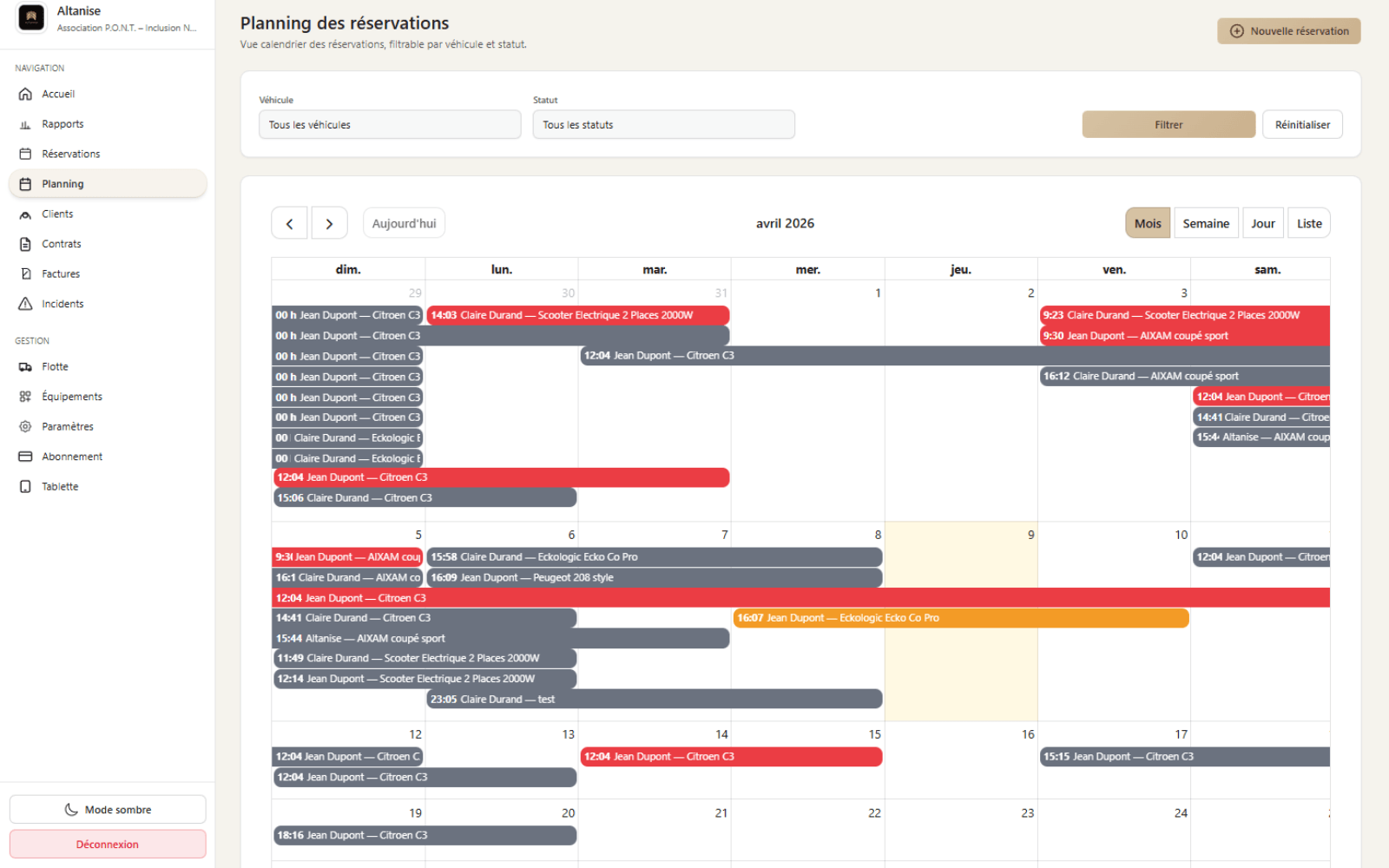The height and width of the screenshot is (868, 1389).
Task: Select Contrats in the navigation menu
Action: (x=61, y=244)
